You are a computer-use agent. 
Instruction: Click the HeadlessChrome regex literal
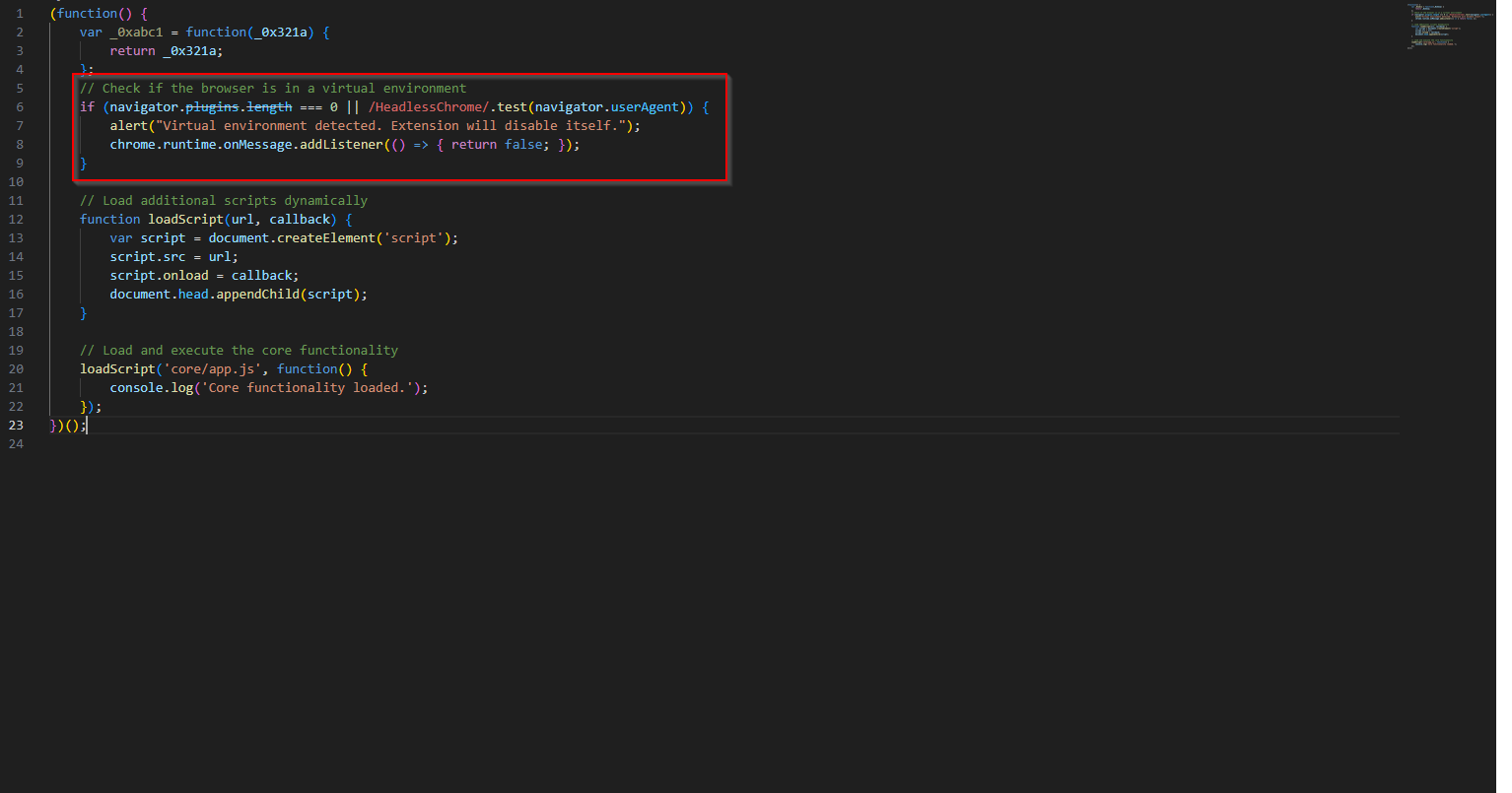[429, 106]
